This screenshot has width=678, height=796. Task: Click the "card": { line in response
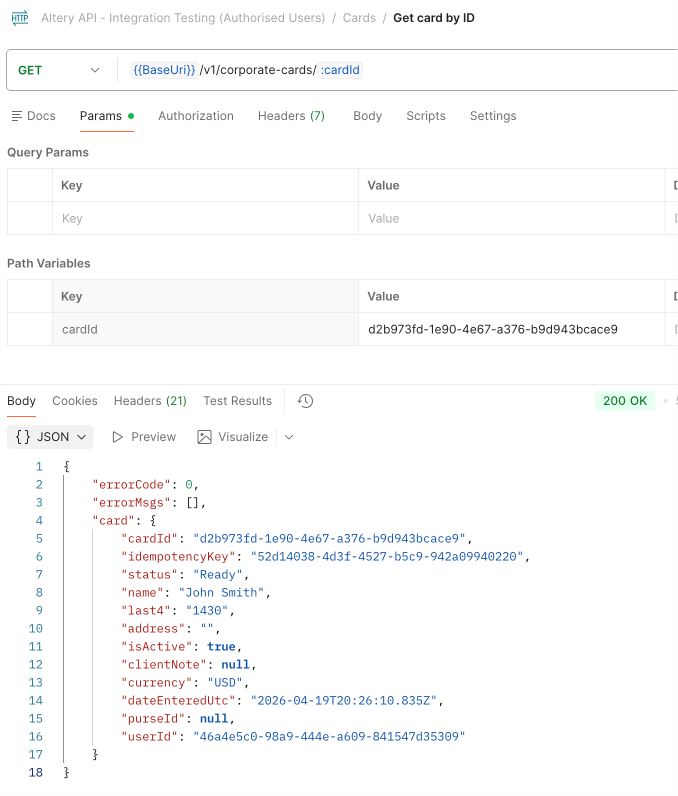click(124, 521)
